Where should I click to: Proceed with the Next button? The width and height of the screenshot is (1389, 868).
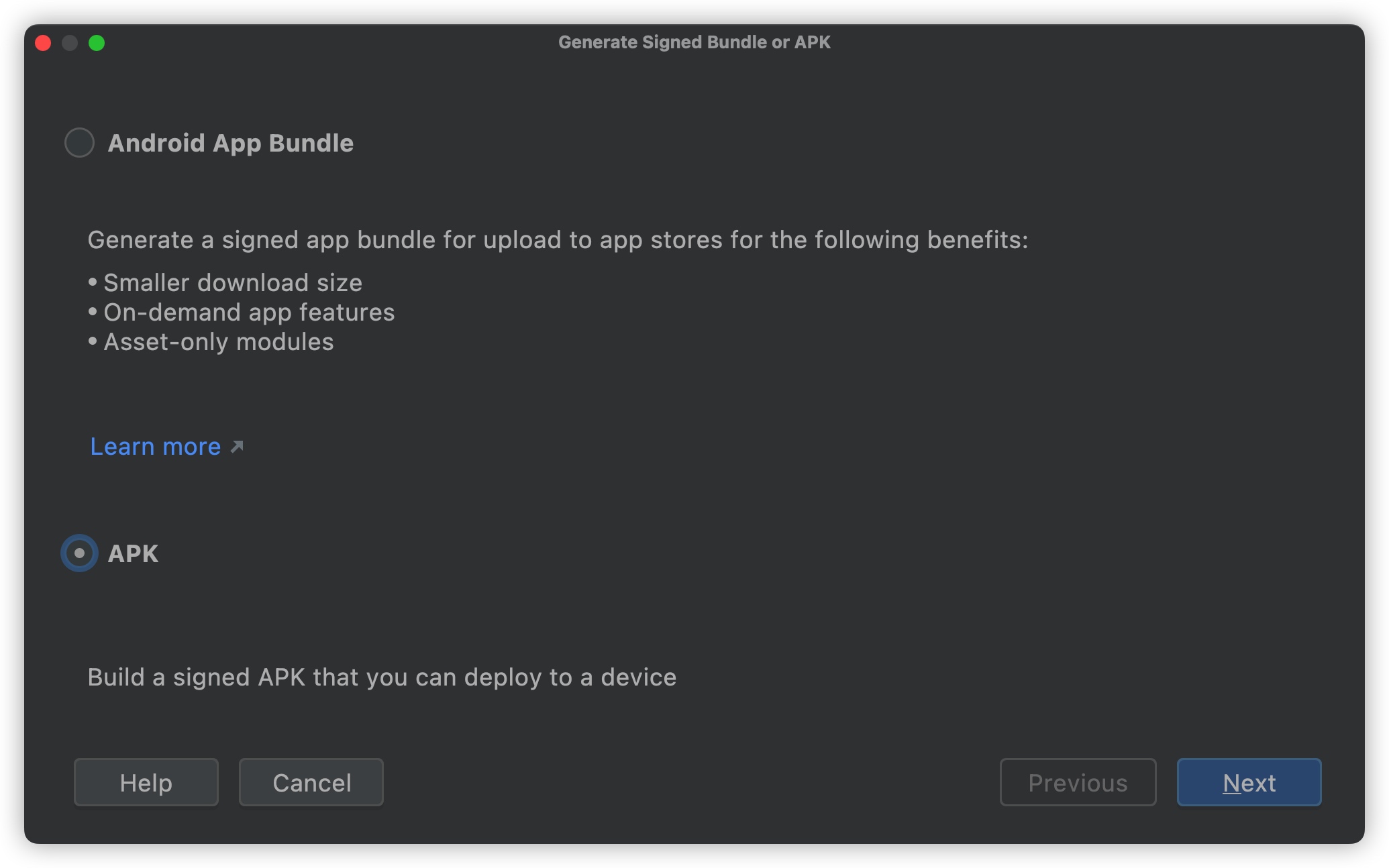1249,783
